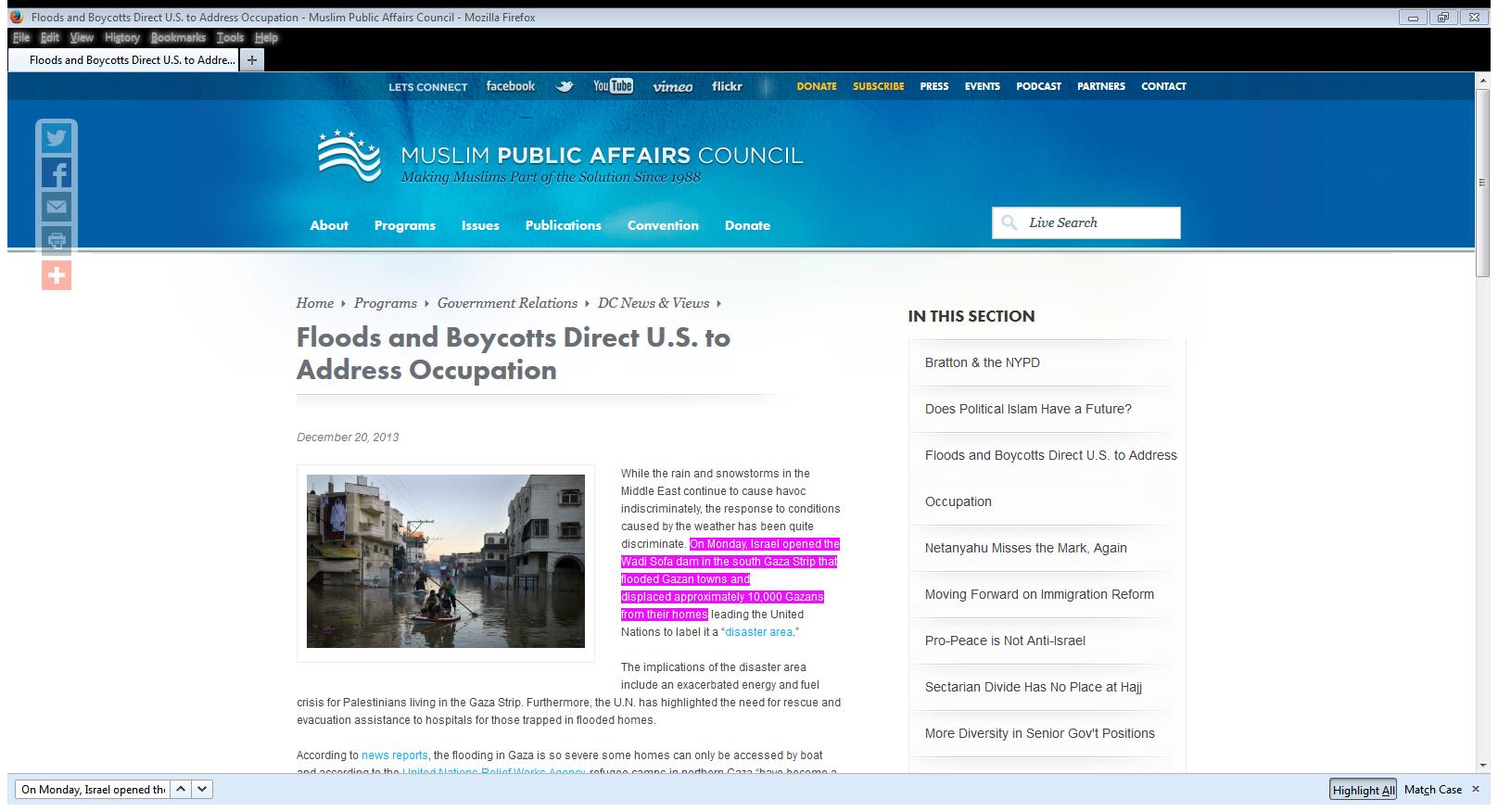Follow the "disaster area" link
Screen dimensions: 1498x812
pos(758,632)
